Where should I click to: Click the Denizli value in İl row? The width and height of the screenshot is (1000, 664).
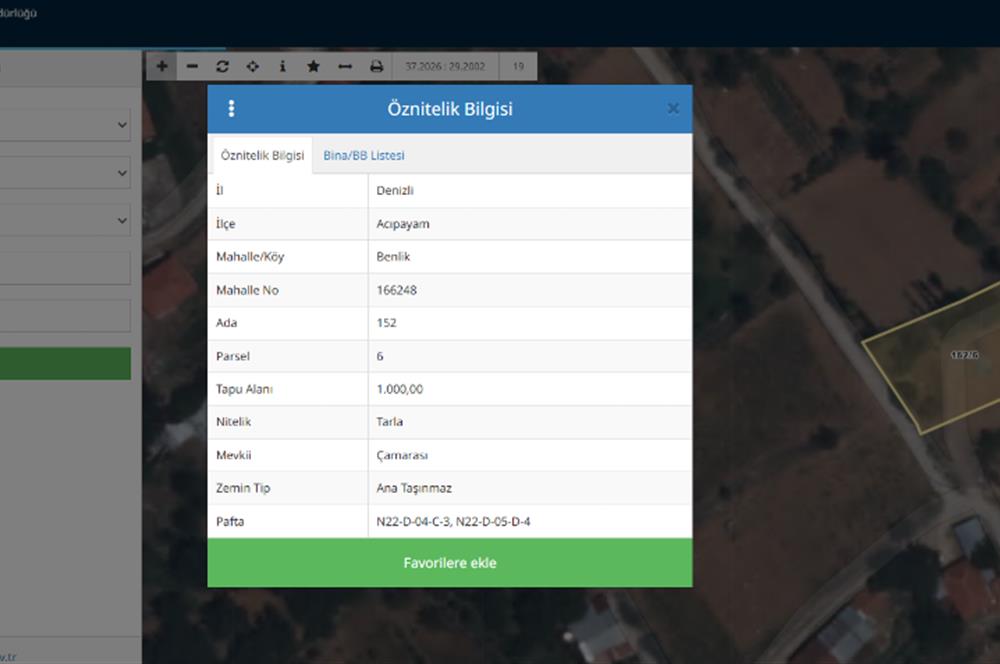point(395,191)
